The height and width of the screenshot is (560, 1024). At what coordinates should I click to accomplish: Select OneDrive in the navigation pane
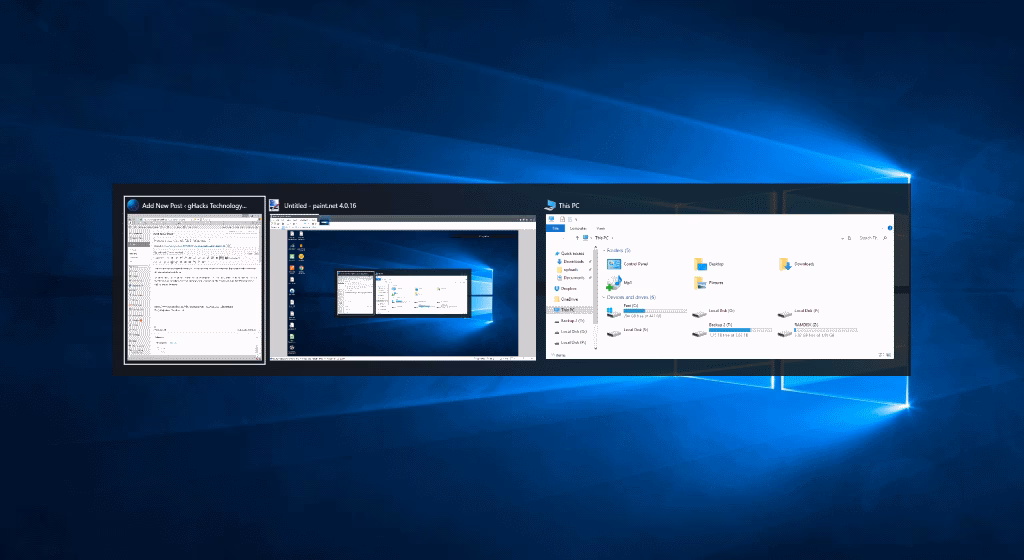coord(566,299)
